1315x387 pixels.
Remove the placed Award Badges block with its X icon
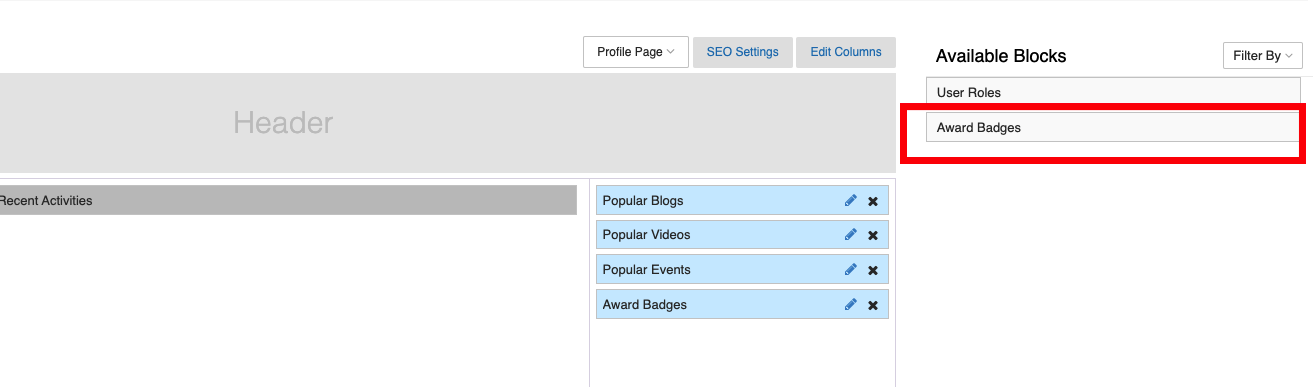click(873, 305)
